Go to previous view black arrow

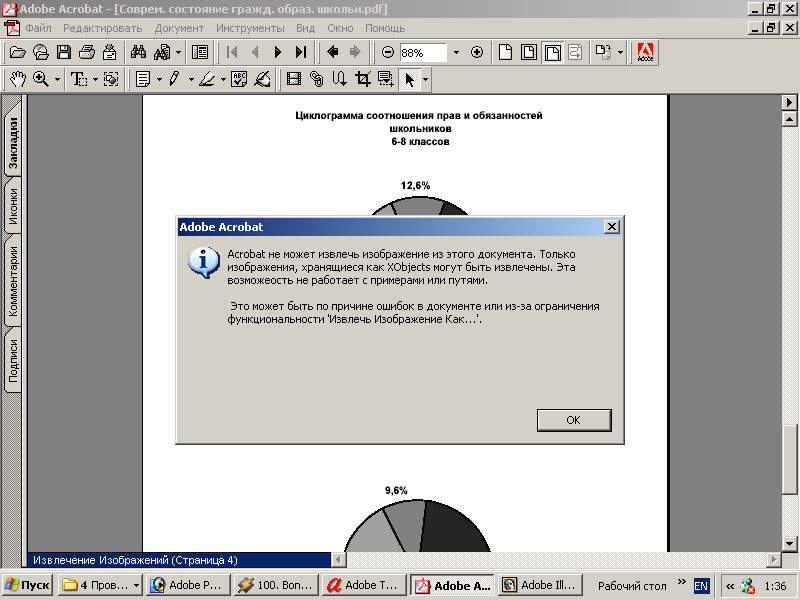tap(333, 52)
